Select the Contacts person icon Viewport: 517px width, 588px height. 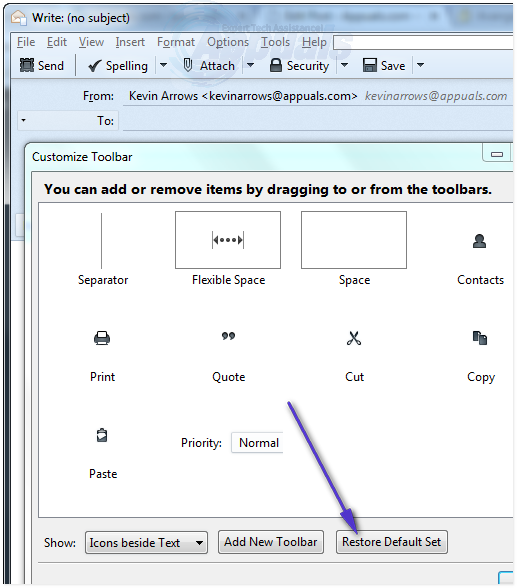click(x=480, y=241)
